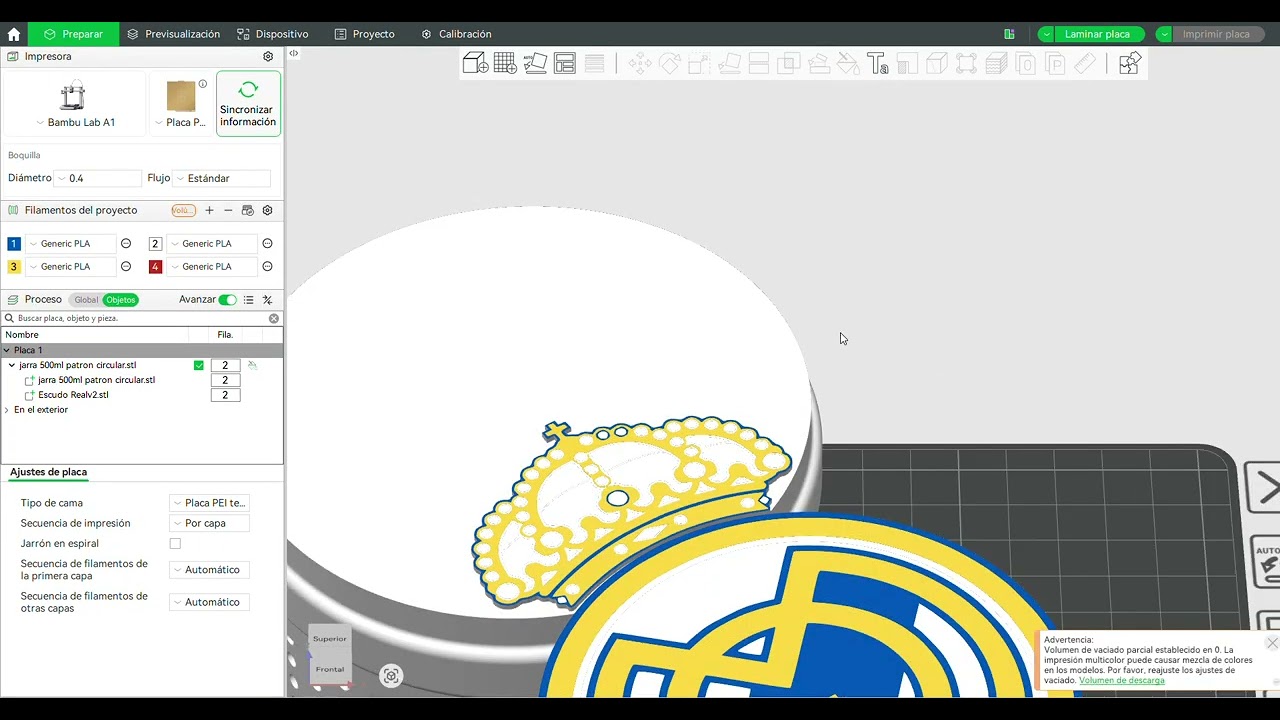Select the Scale tool
The width and height of the screenshot is (1280, 720).
(699, 64)
